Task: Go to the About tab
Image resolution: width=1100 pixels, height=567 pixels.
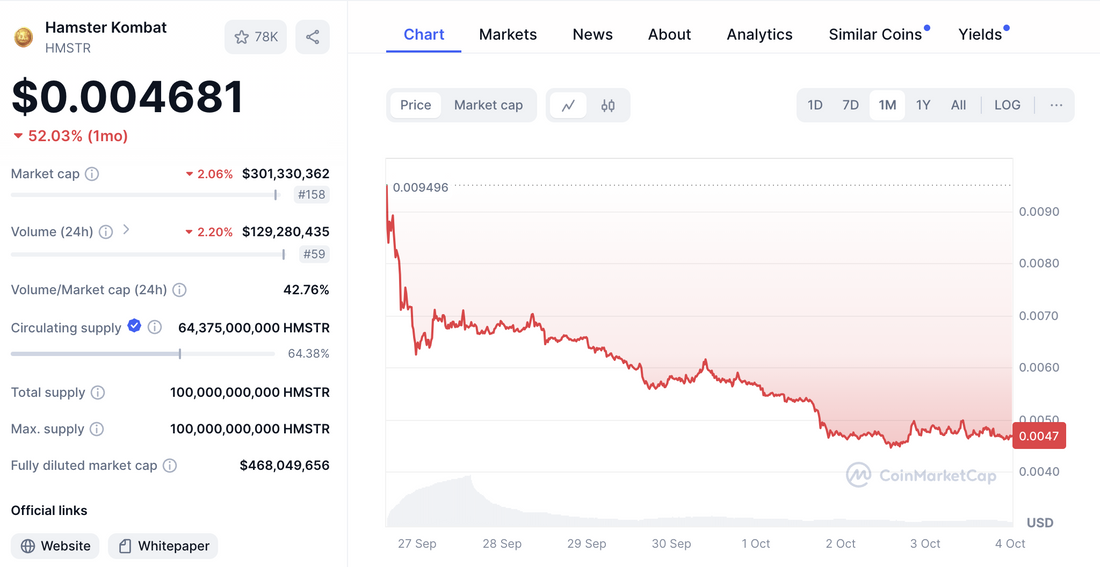Action: tap(669, 34)
